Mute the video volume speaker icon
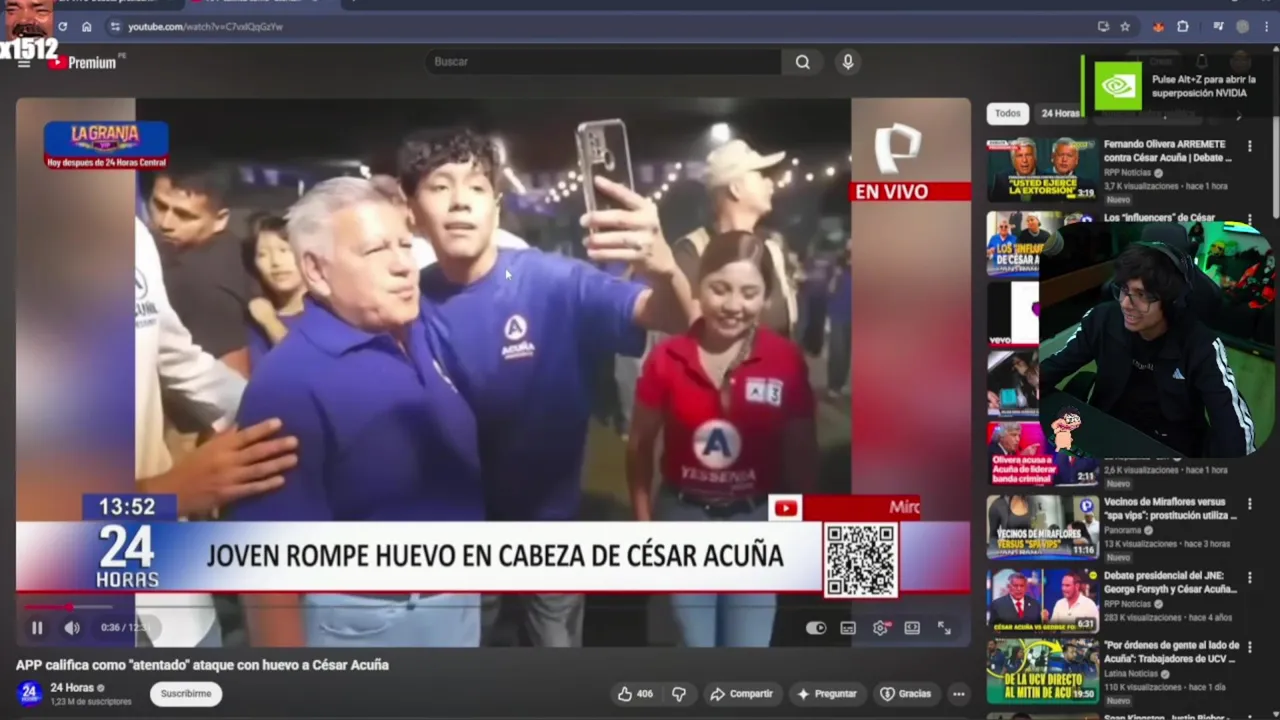Screen dimensions: 1280x720 (x=72, y=628)
